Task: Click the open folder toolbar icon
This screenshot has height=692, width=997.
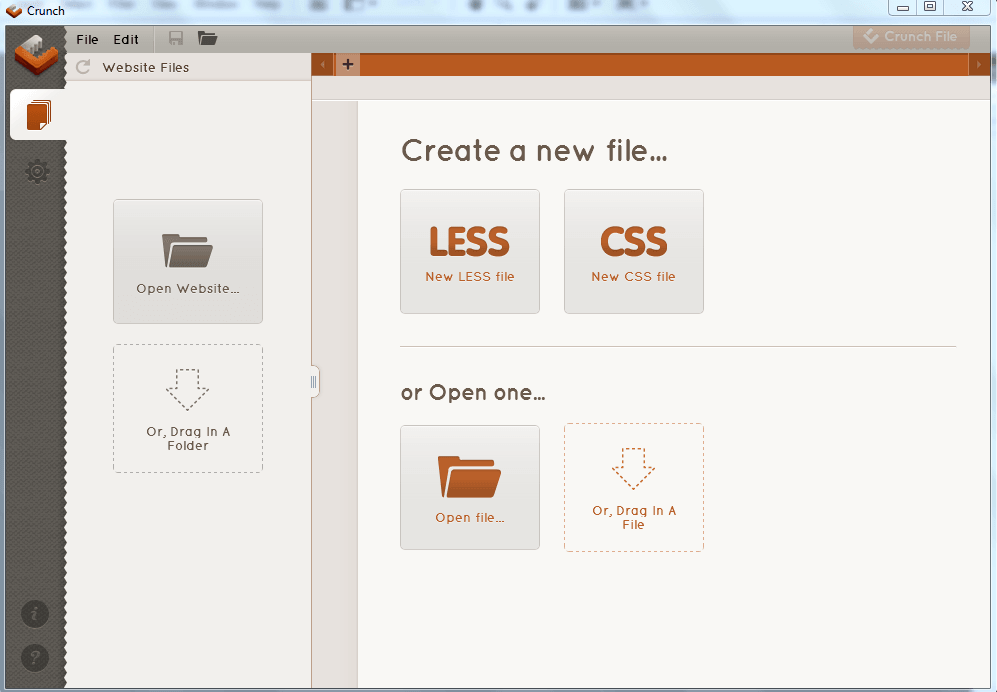Action: 207,39
